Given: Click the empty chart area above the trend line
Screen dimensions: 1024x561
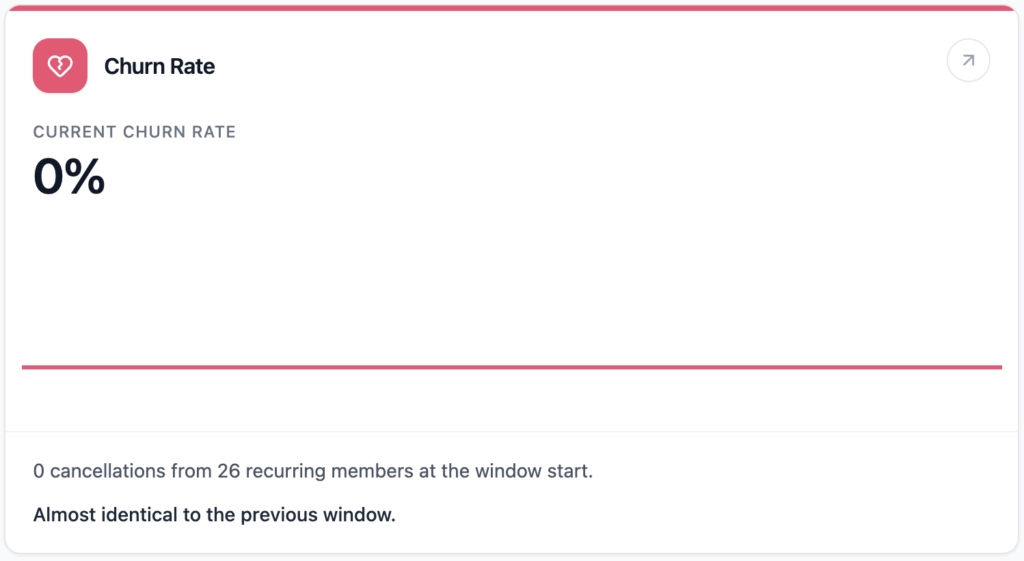Looking at the screenshot, I should pos(512,280).
